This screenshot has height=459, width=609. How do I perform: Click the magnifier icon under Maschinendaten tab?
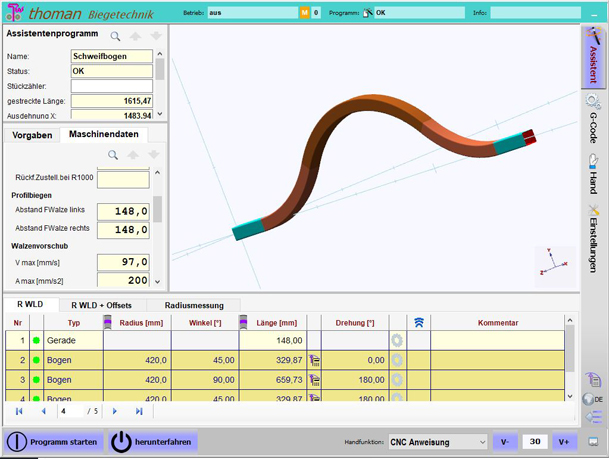point(114,155)
